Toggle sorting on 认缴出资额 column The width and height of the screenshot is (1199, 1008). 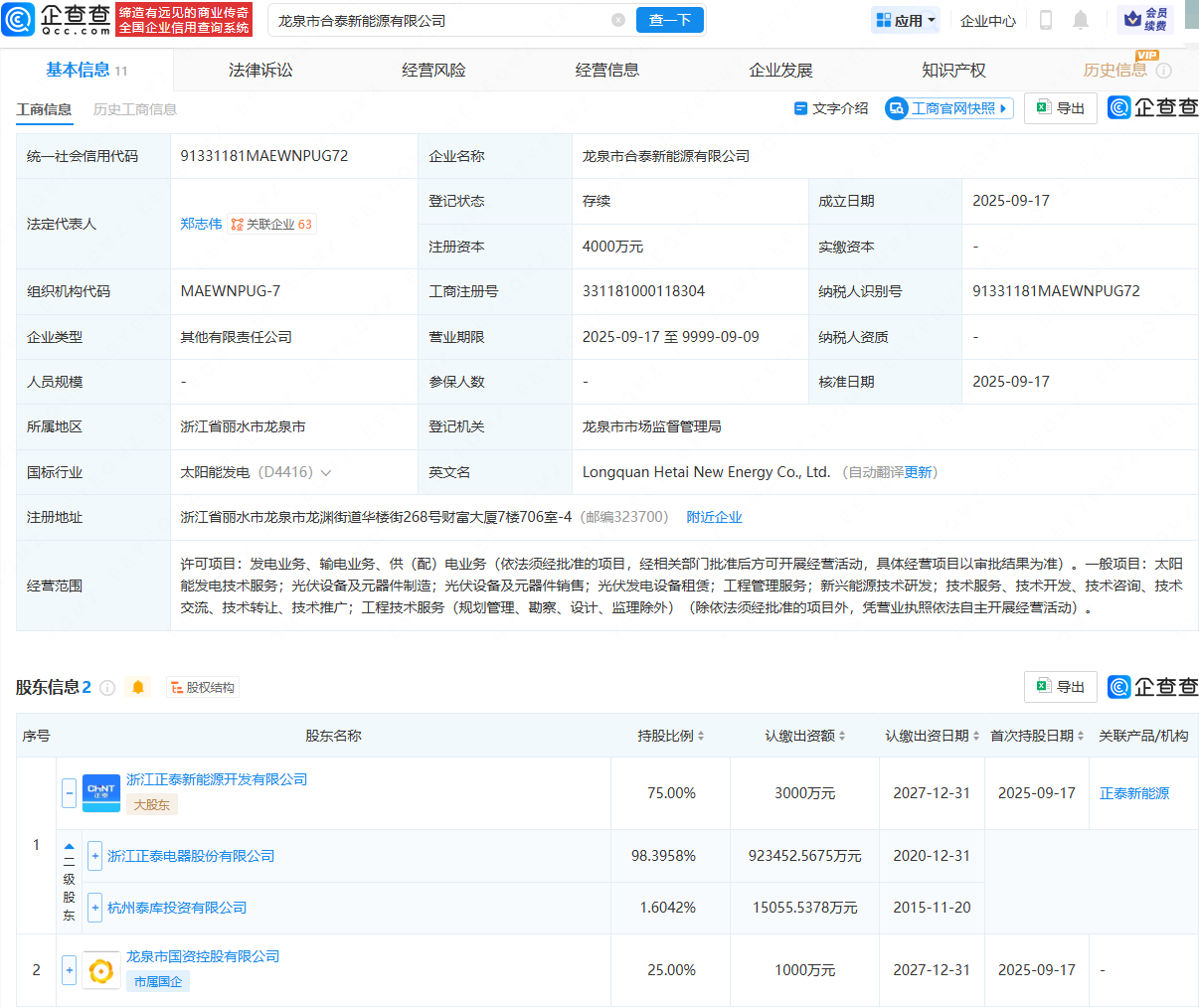click(842, 736)
